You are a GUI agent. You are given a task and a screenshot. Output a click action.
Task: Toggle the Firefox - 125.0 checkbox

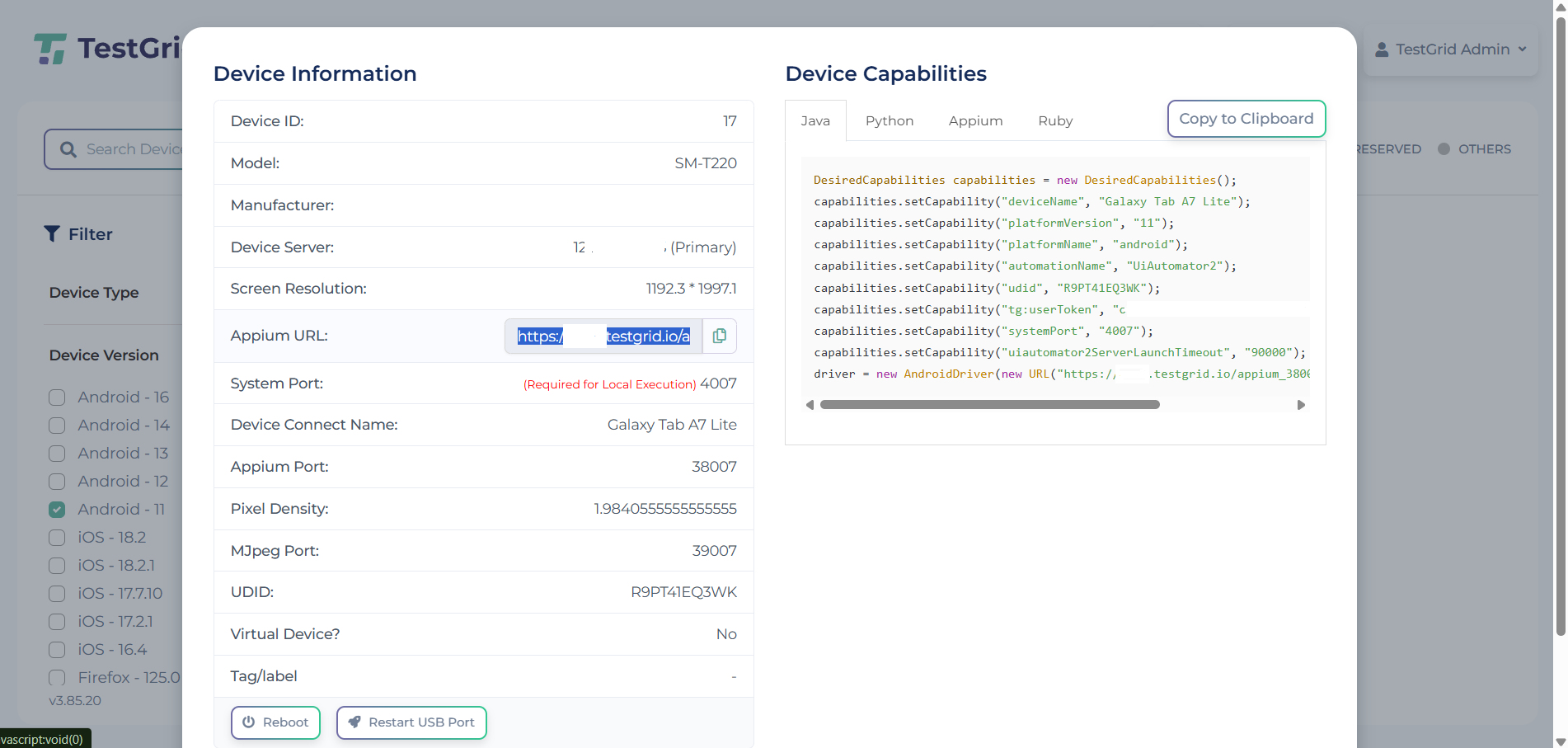[57, 678]
